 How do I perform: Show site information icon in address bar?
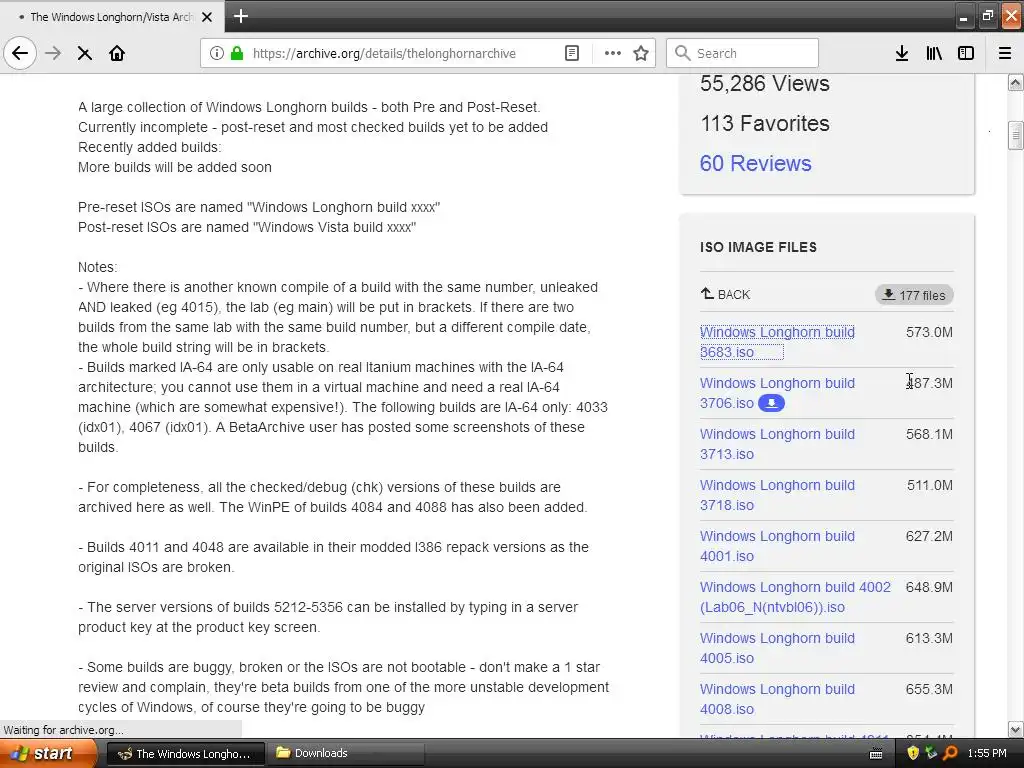216,53
